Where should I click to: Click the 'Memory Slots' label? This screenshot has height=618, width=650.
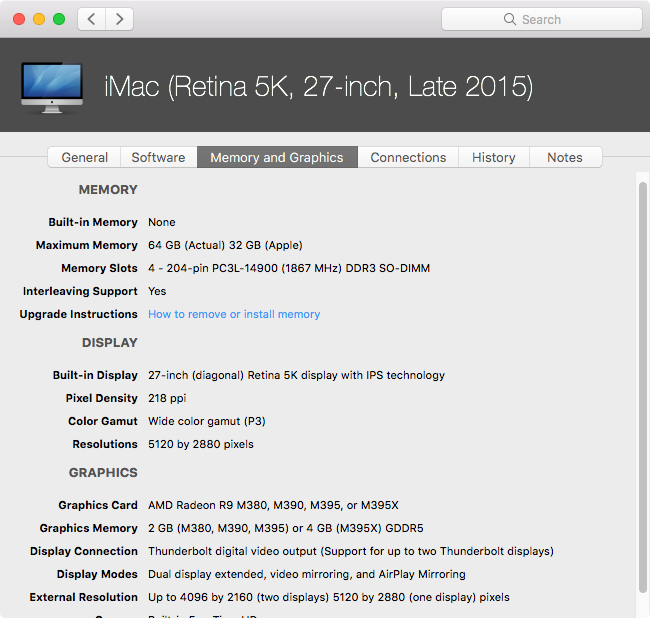99,268
